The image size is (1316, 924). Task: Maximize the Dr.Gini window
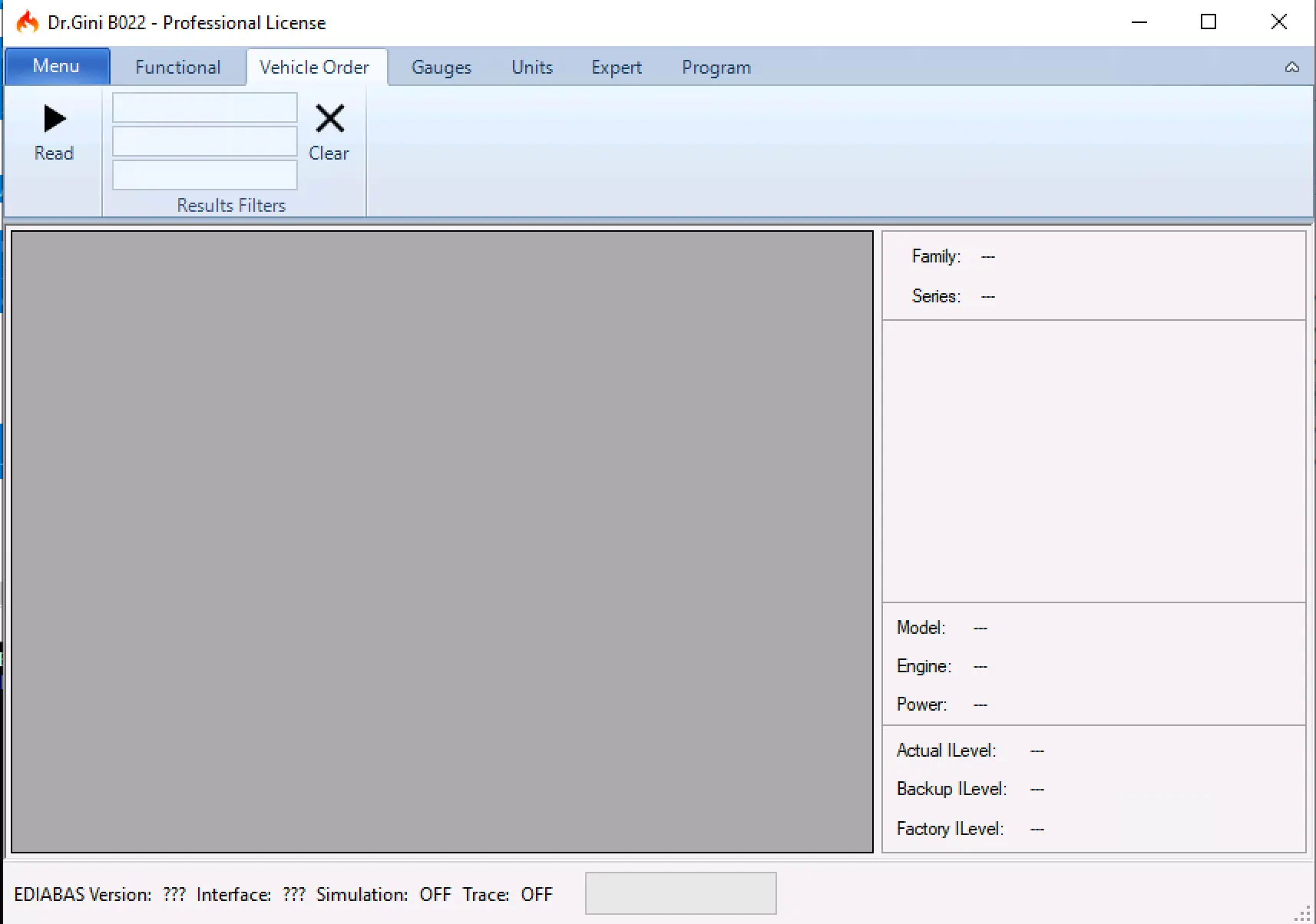[x=1209, y=22]
